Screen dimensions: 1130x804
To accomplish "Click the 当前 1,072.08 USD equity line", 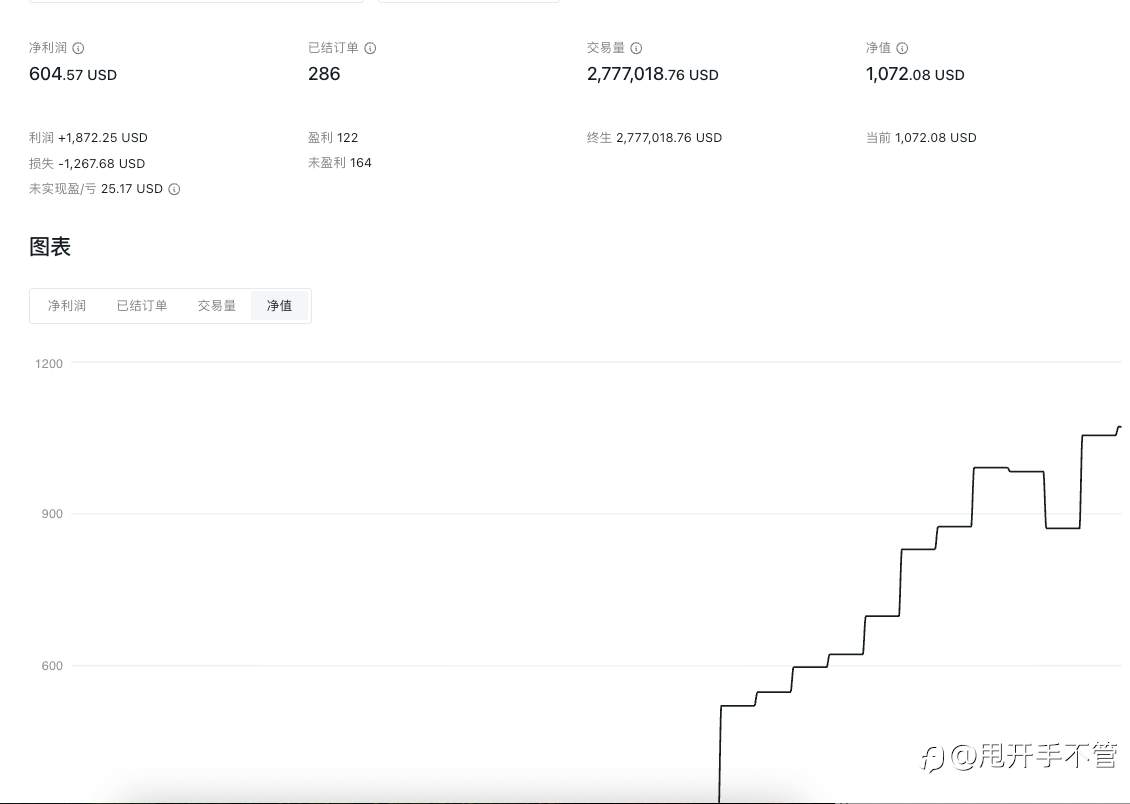I will point(921,138).
